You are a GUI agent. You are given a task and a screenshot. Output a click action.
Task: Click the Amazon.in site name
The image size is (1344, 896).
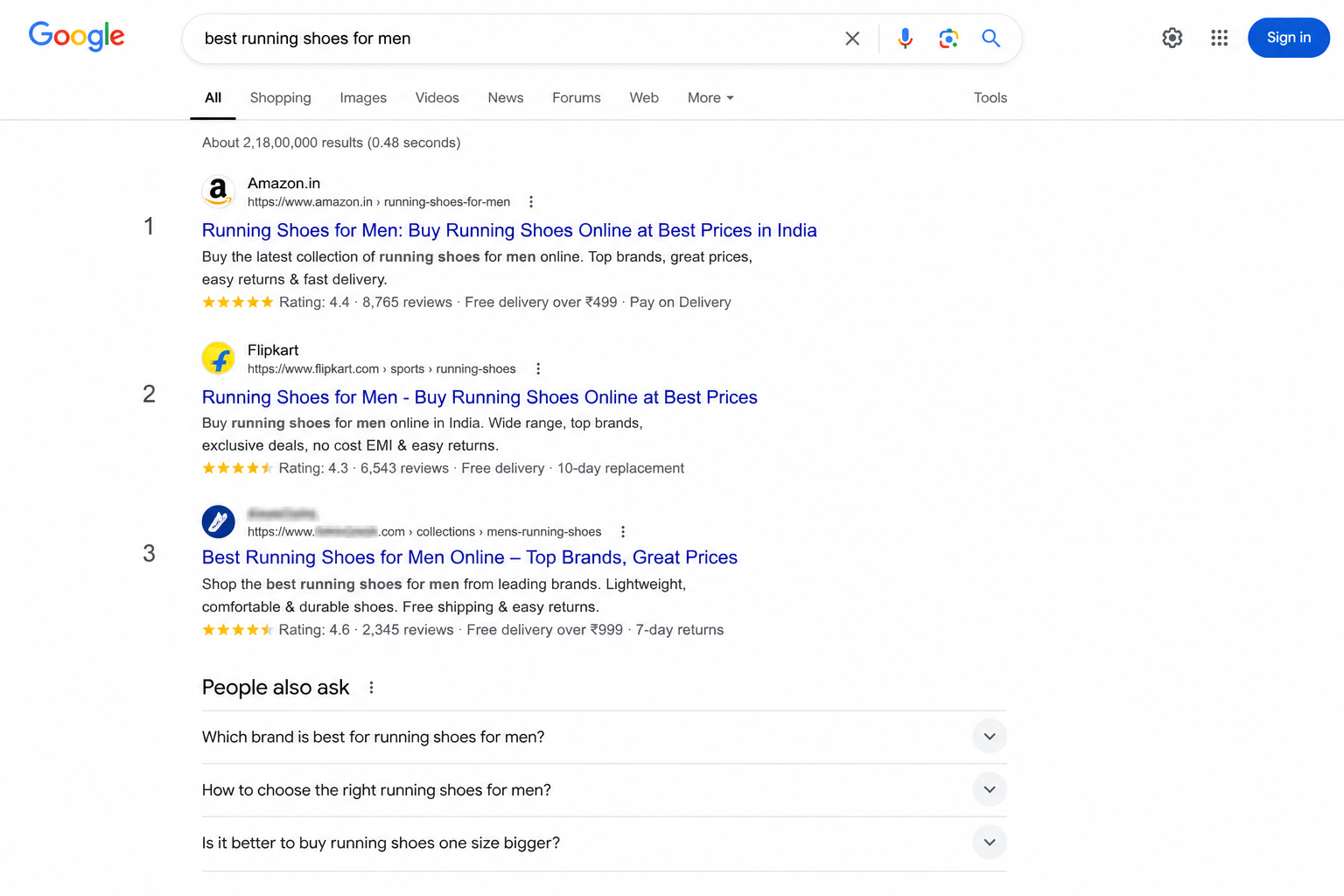coord(283,183)
